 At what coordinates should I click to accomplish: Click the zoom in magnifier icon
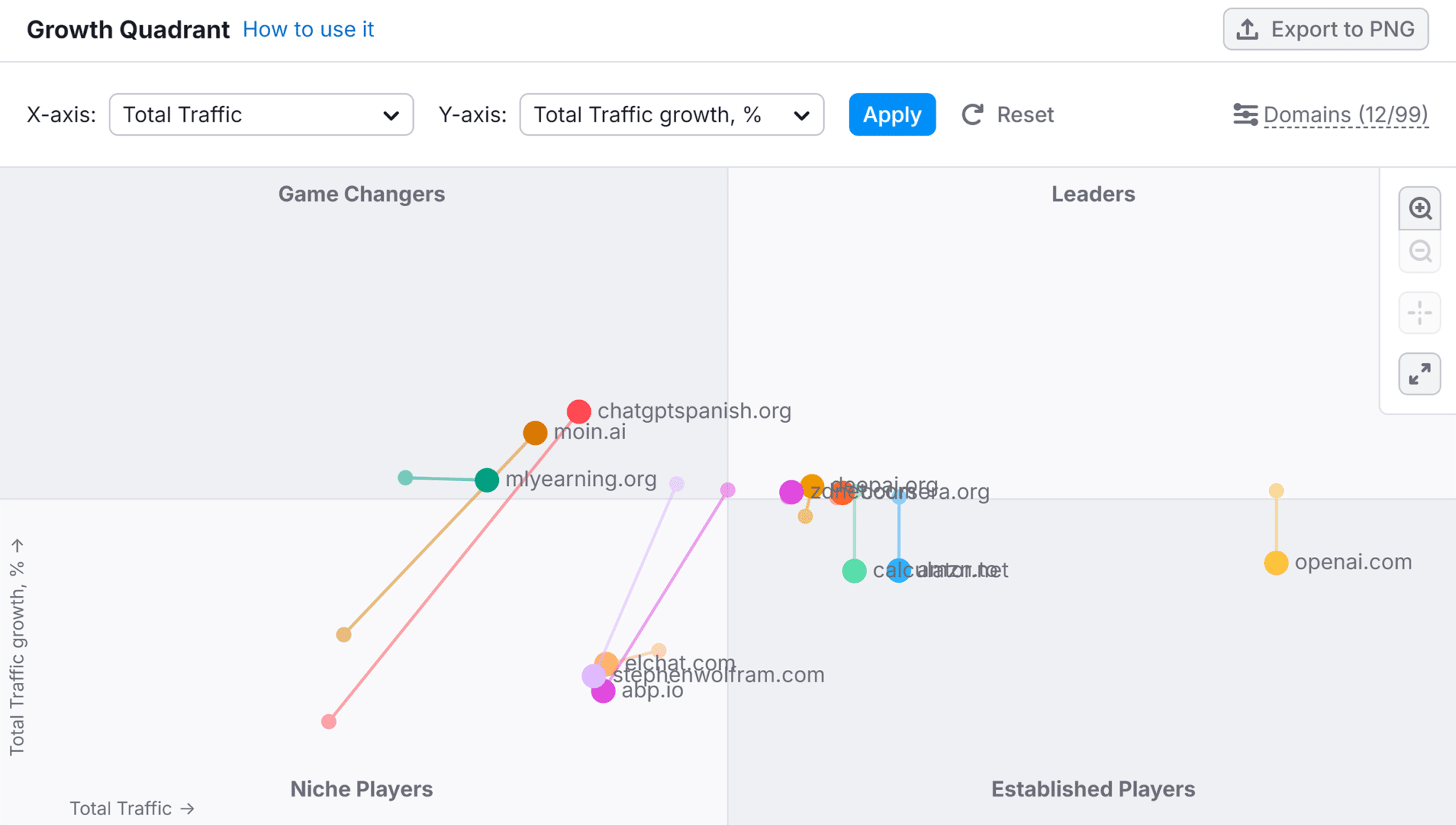click(x=1420, y=208)
